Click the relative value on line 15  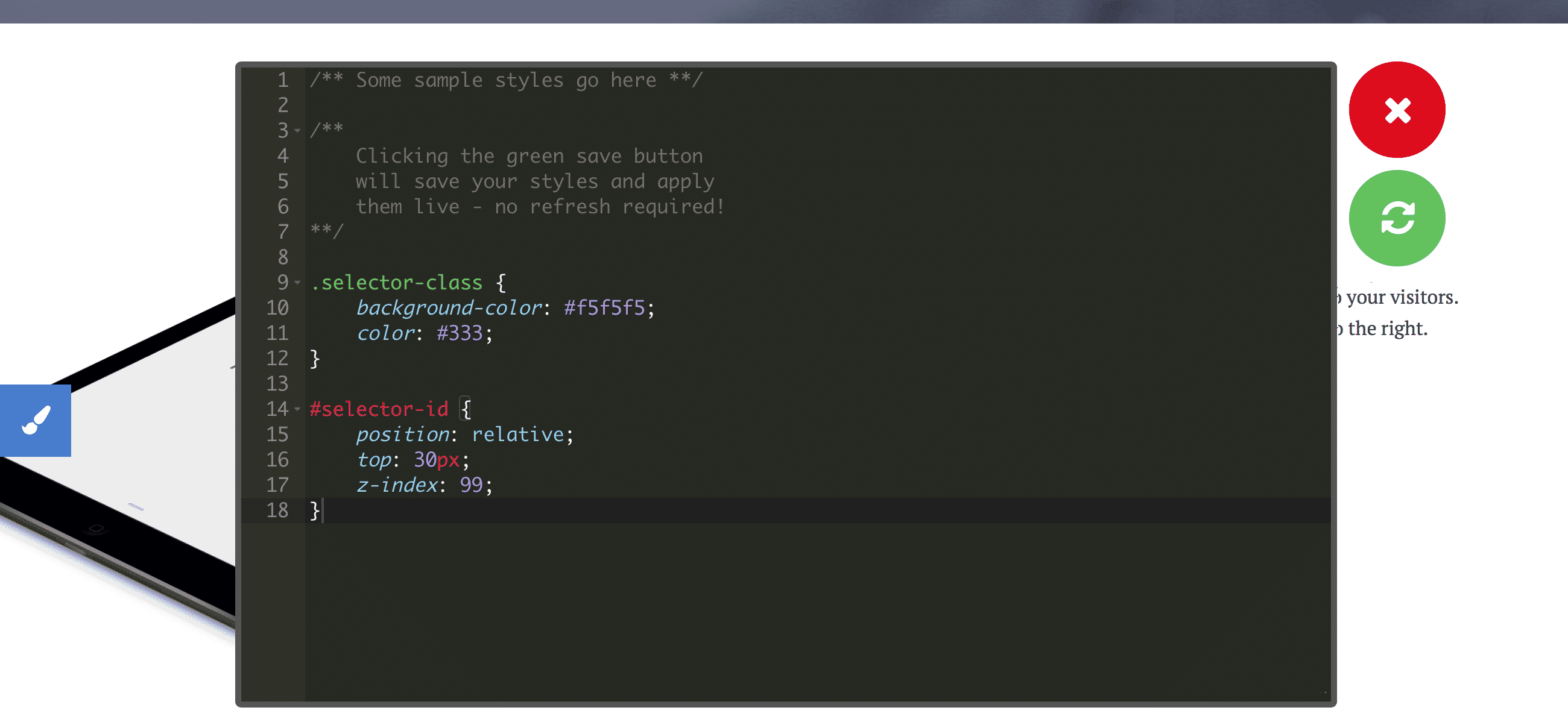click(518, 435)
